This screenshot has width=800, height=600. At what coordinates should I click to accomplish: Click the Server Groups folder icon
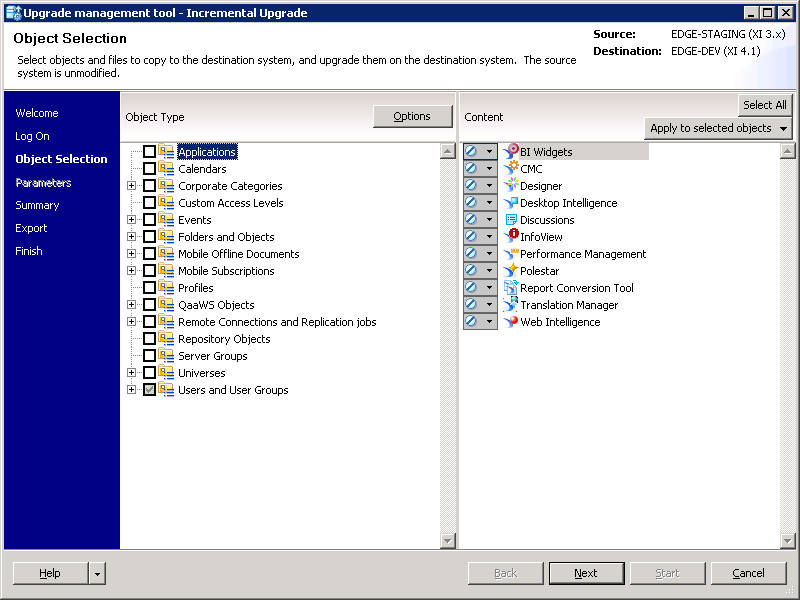pyautogui.click(x=166, y=356)
